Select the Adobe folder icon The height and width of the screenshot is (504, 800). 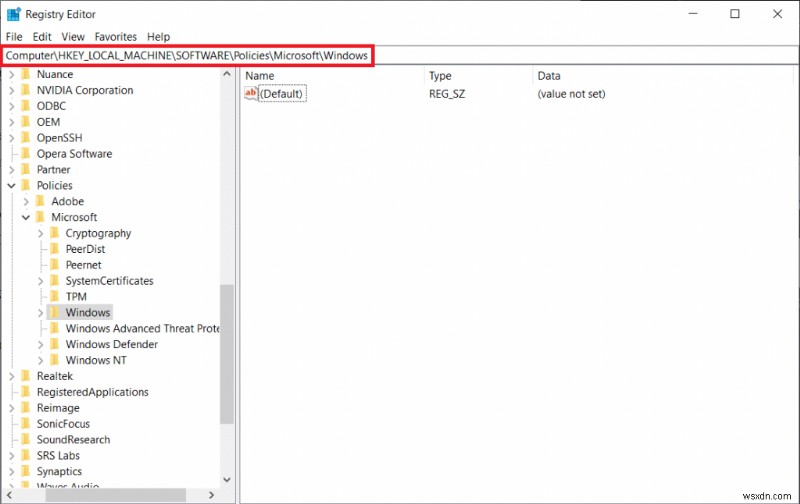40,201
